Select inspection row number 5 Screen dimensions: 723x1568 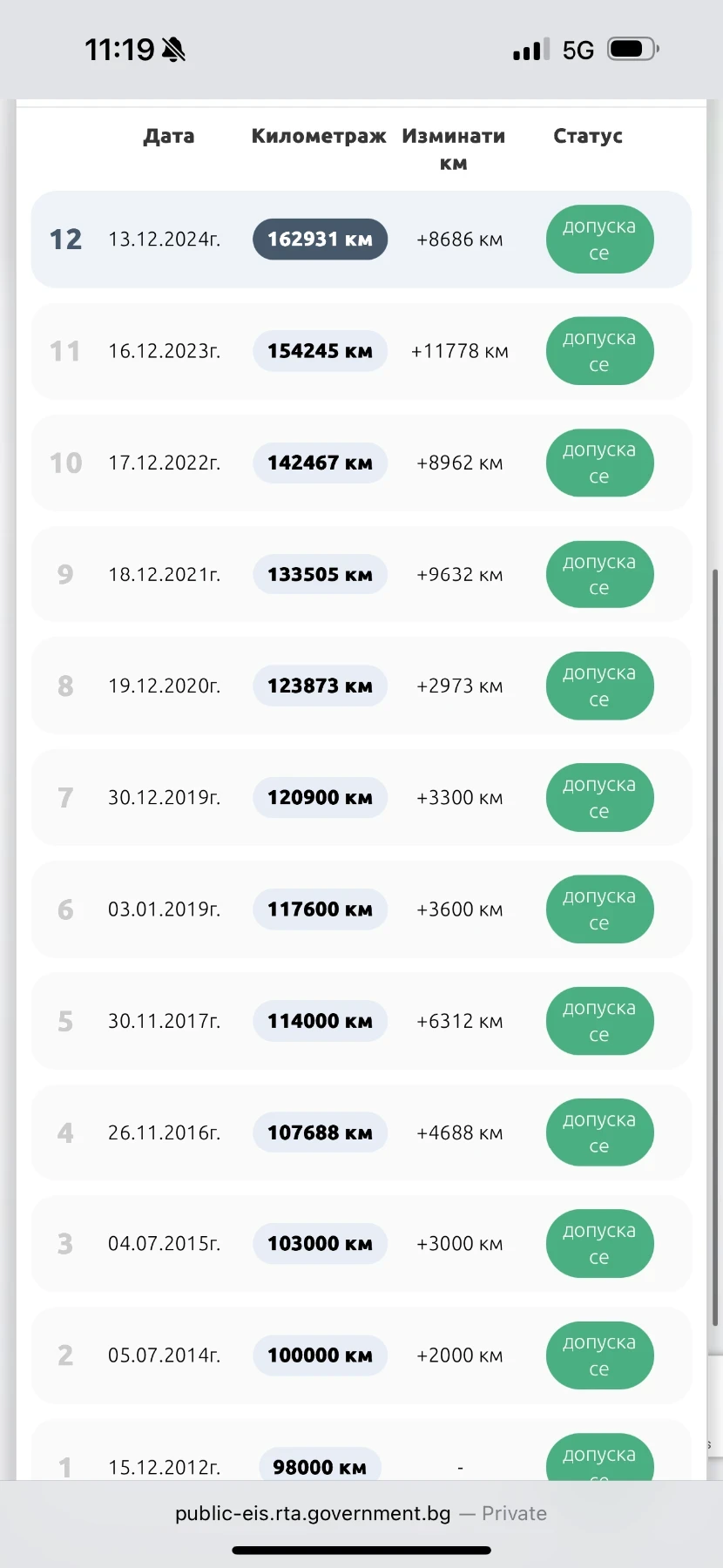pos(361,1021)
